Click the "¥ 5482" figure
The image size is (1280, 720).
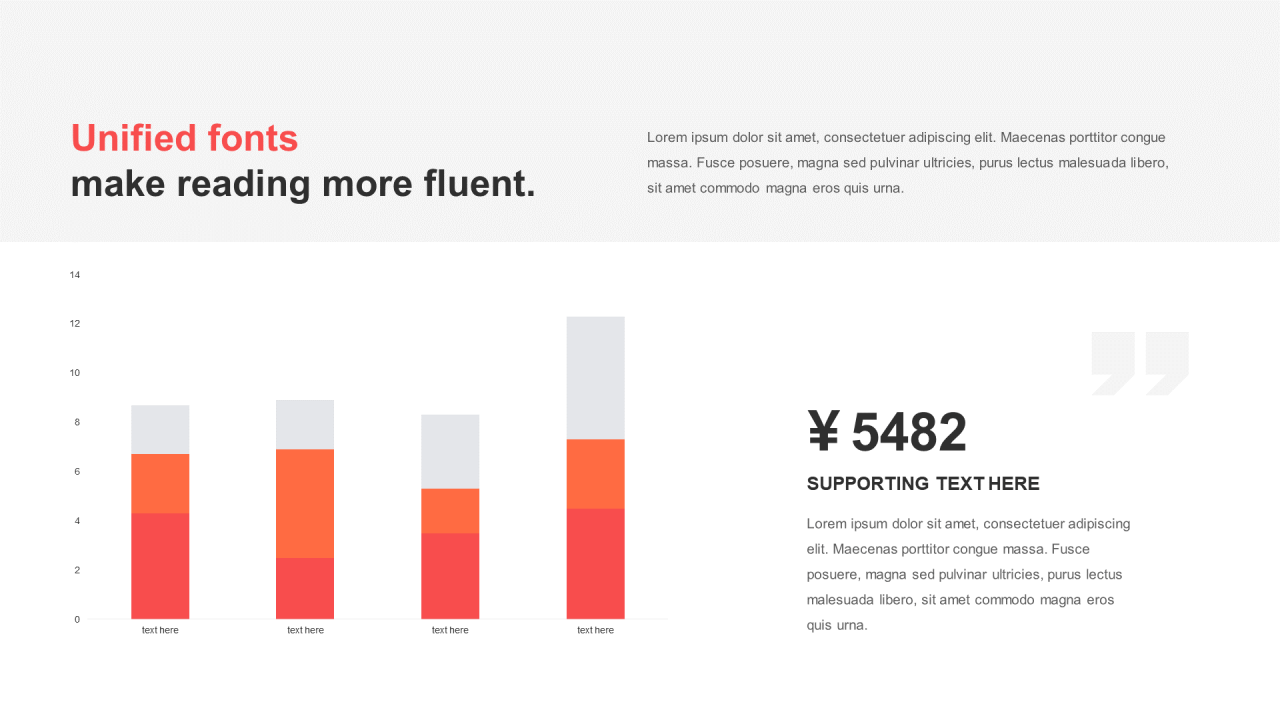[887, 432]
